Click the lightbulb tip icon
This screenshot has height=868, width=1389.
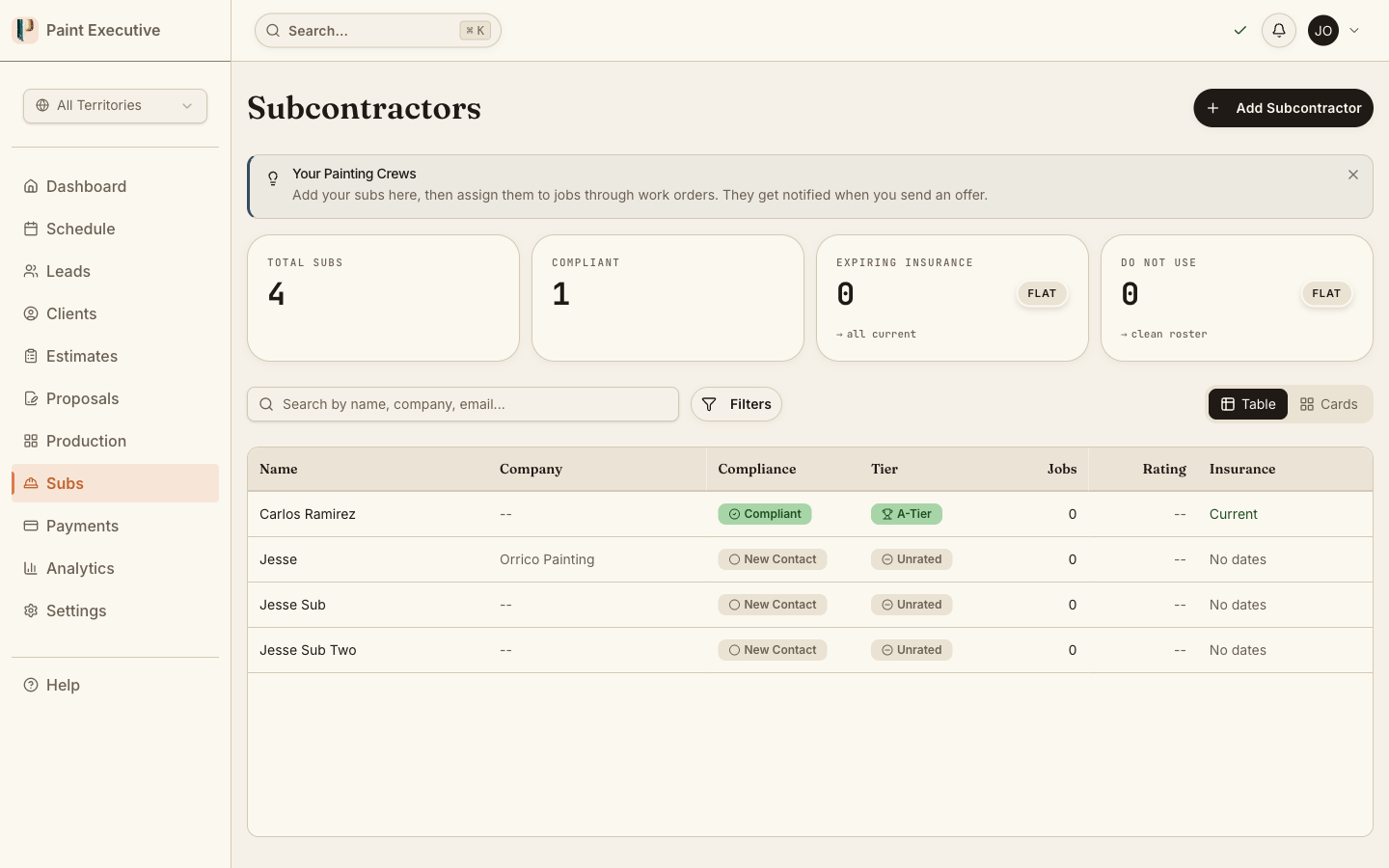pos(273,178)
